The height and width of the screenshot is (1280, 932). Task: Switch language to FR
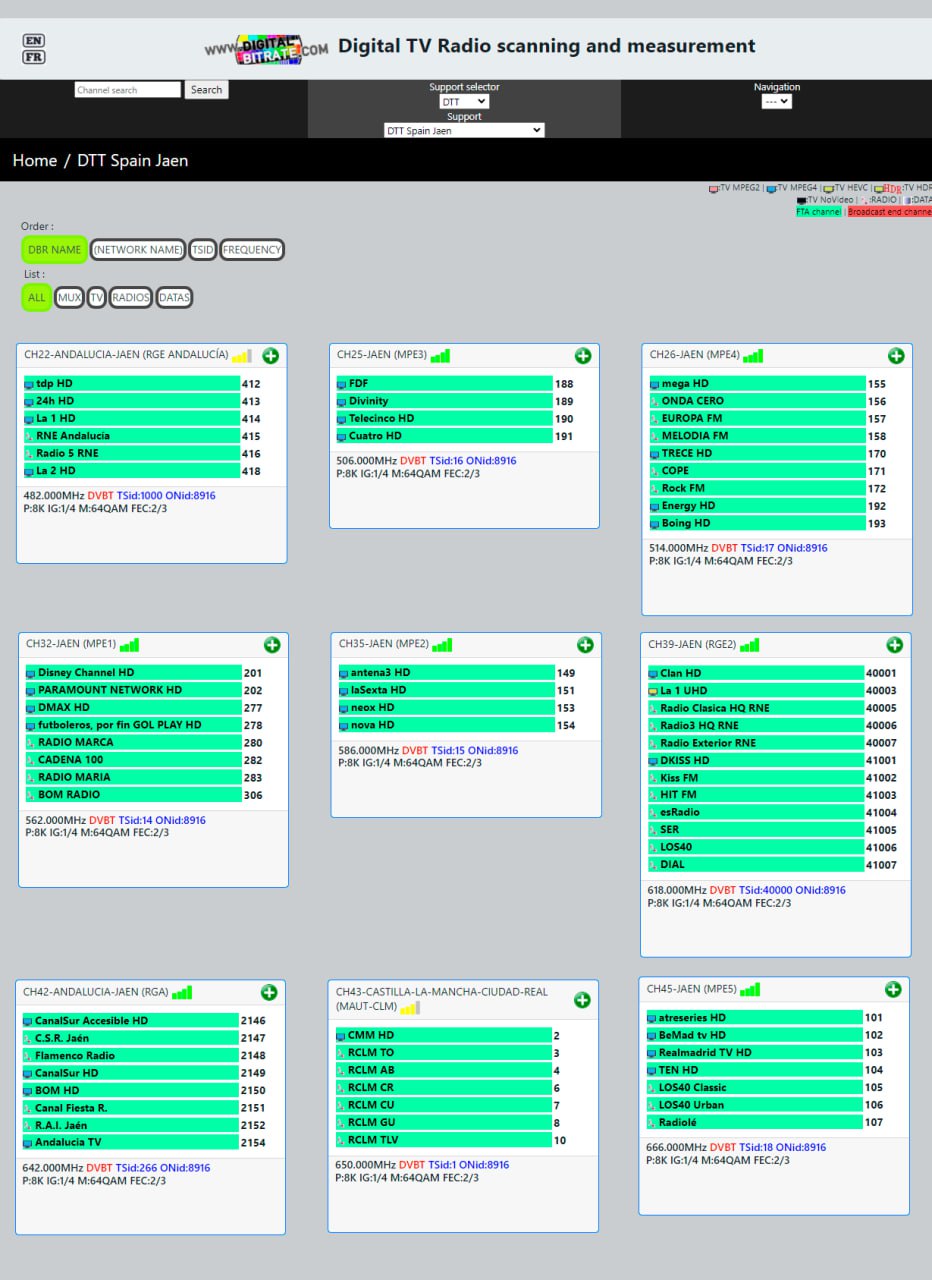tap(34, 57)
